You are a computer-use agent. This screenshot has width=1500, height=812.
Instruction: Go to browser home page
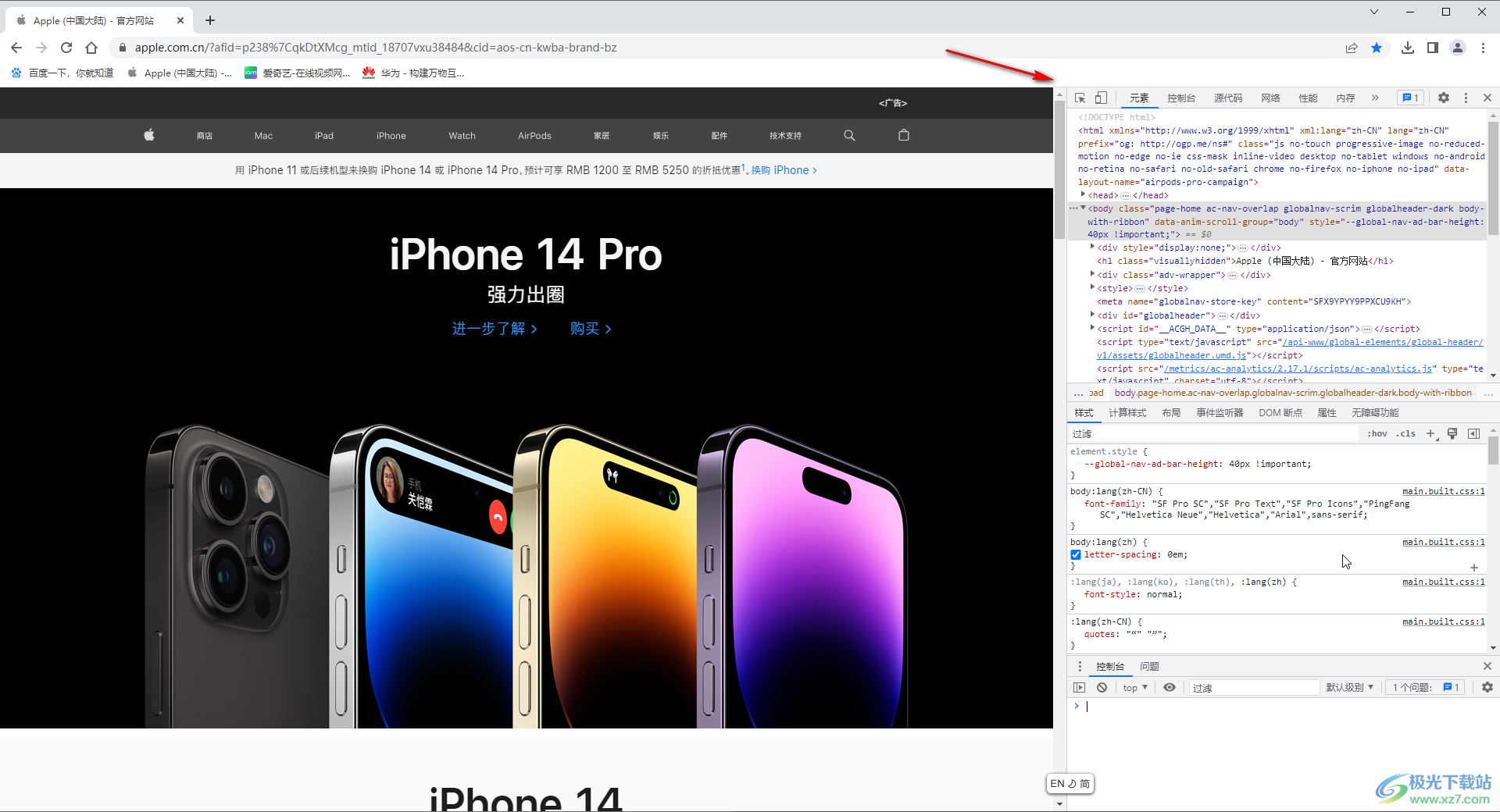(x=91, y=48)
